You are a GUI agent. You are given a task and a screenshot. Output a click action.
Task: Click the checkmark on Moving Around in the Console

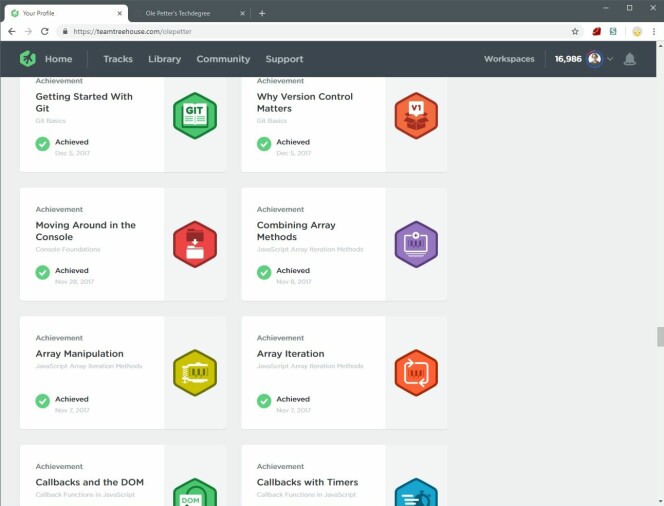pos(42,272)
